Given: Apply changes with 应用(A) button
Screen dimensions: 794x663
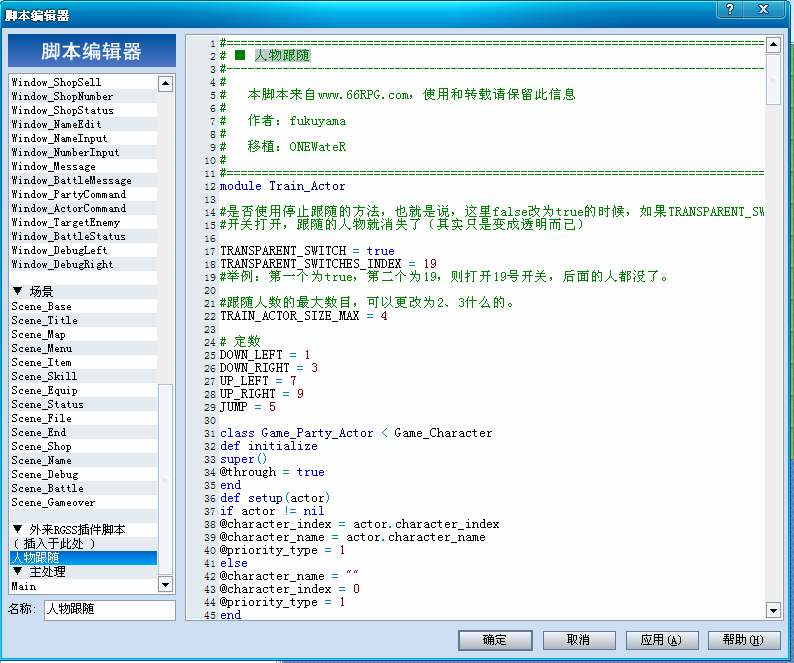Looking at the screenshot, I should [x=662, y=640].
